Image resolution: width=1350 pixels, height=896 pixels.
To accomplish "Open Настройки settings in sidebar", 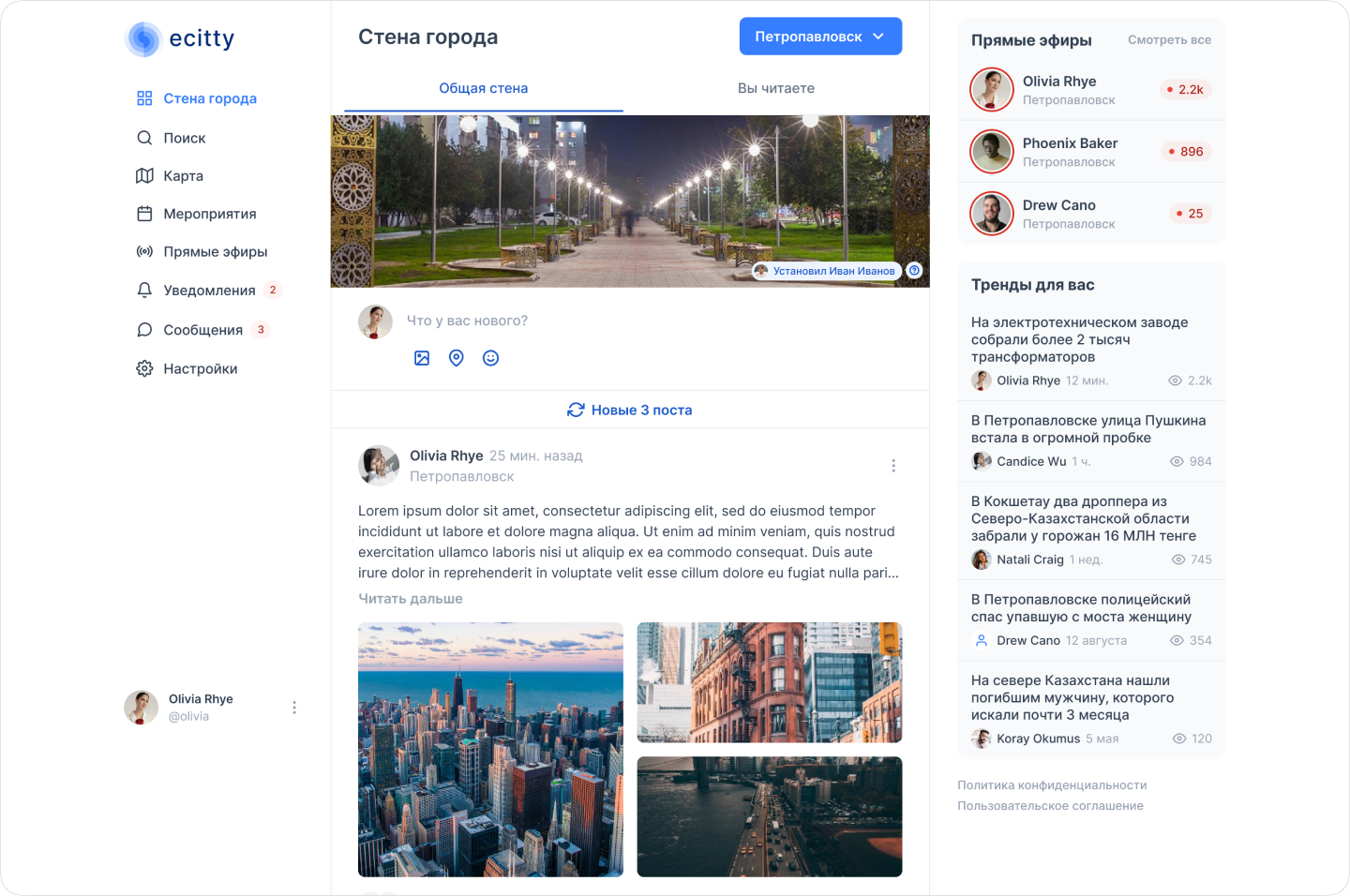I will [200, 369].
